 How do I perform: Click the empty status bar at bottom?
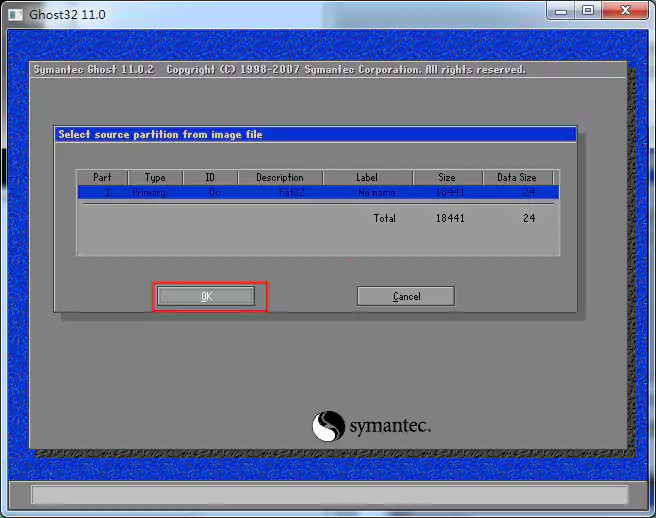point(328,495)
